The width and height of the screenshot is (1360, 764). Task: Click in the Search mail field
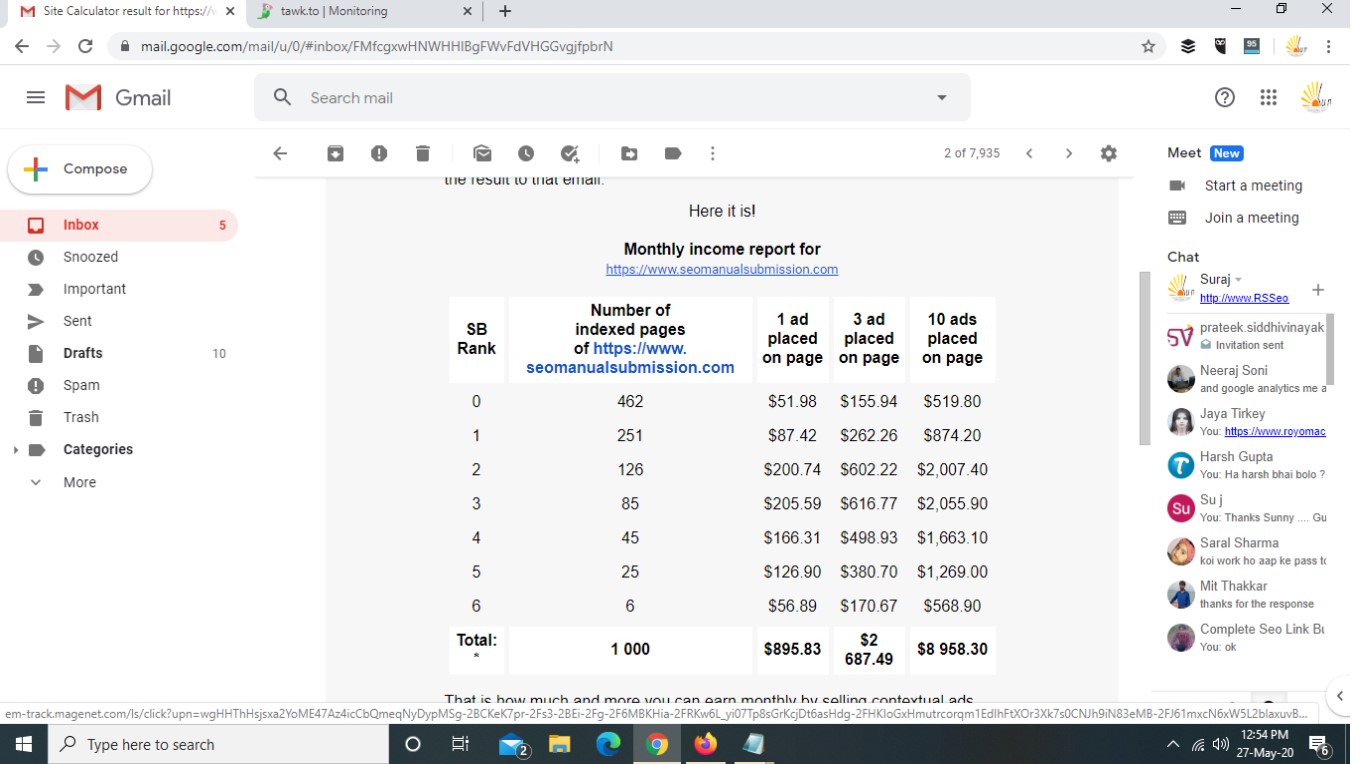pyautogui.click(x=612, y=97)
